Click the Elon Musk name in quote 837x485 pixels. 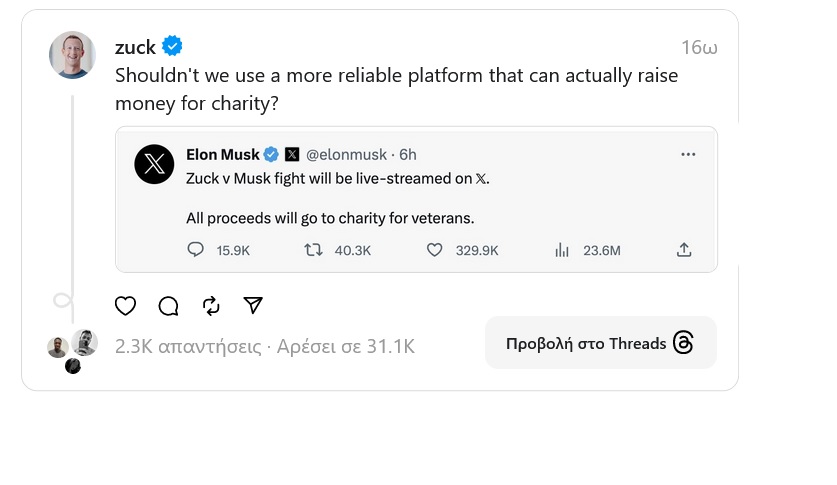point(222,154)
